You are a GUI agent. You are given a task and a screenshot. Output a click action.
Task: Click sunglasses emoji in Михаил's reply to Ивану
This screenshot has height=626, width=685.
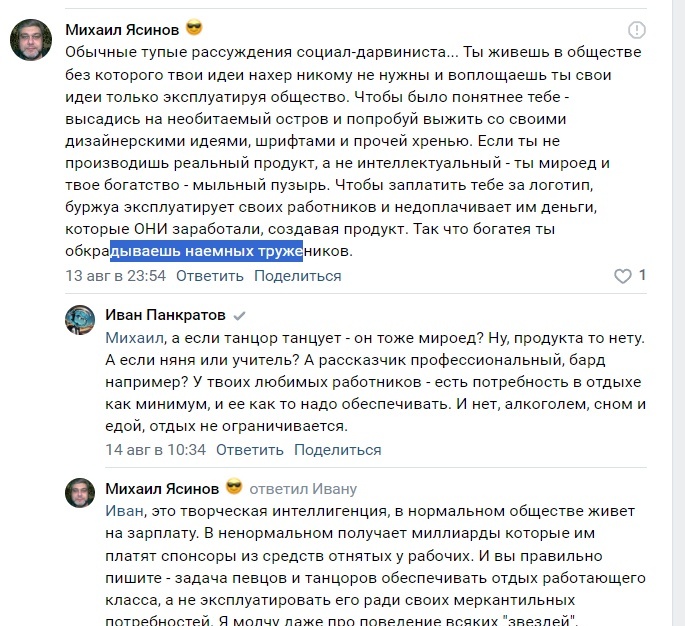click(234, 487)
